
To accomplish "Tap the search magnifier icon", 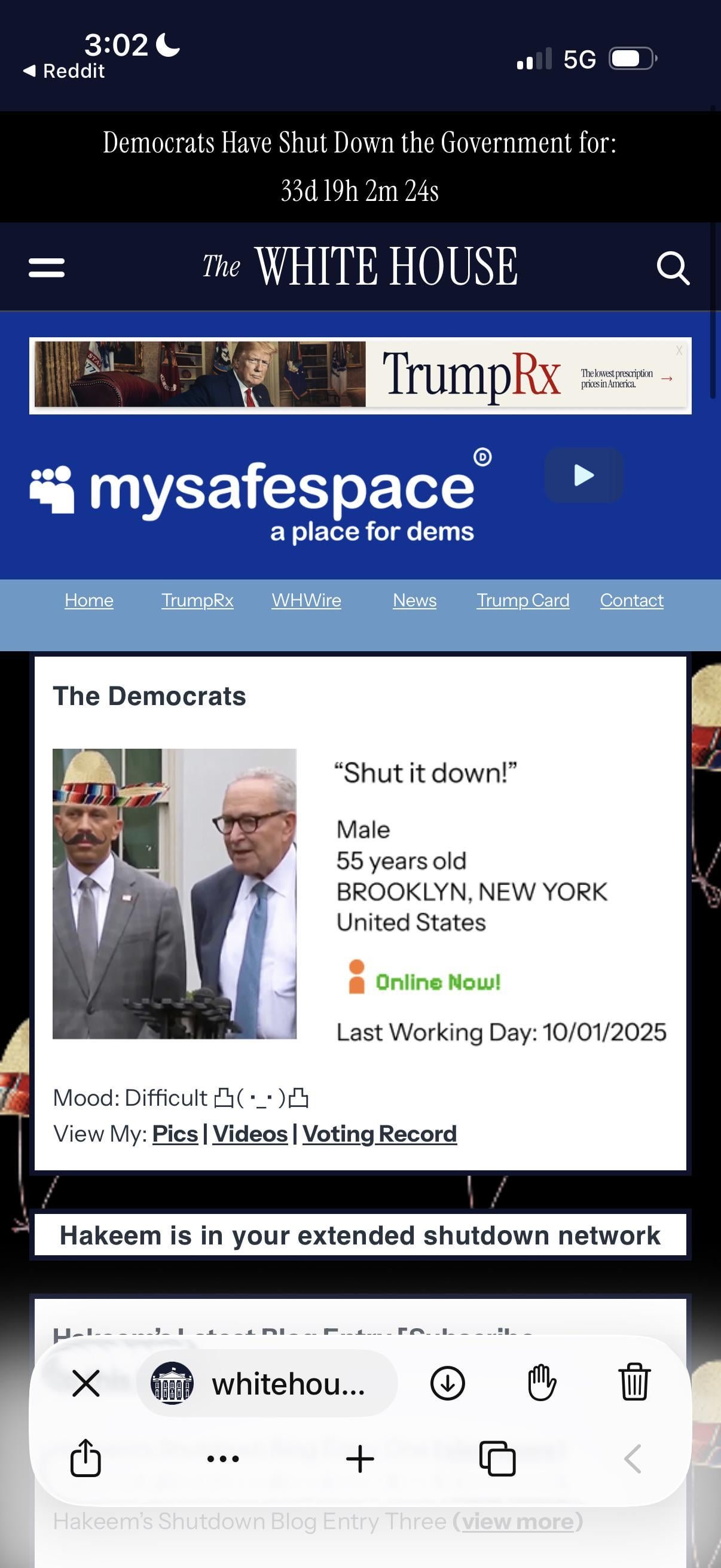I will tap(673, 267).
